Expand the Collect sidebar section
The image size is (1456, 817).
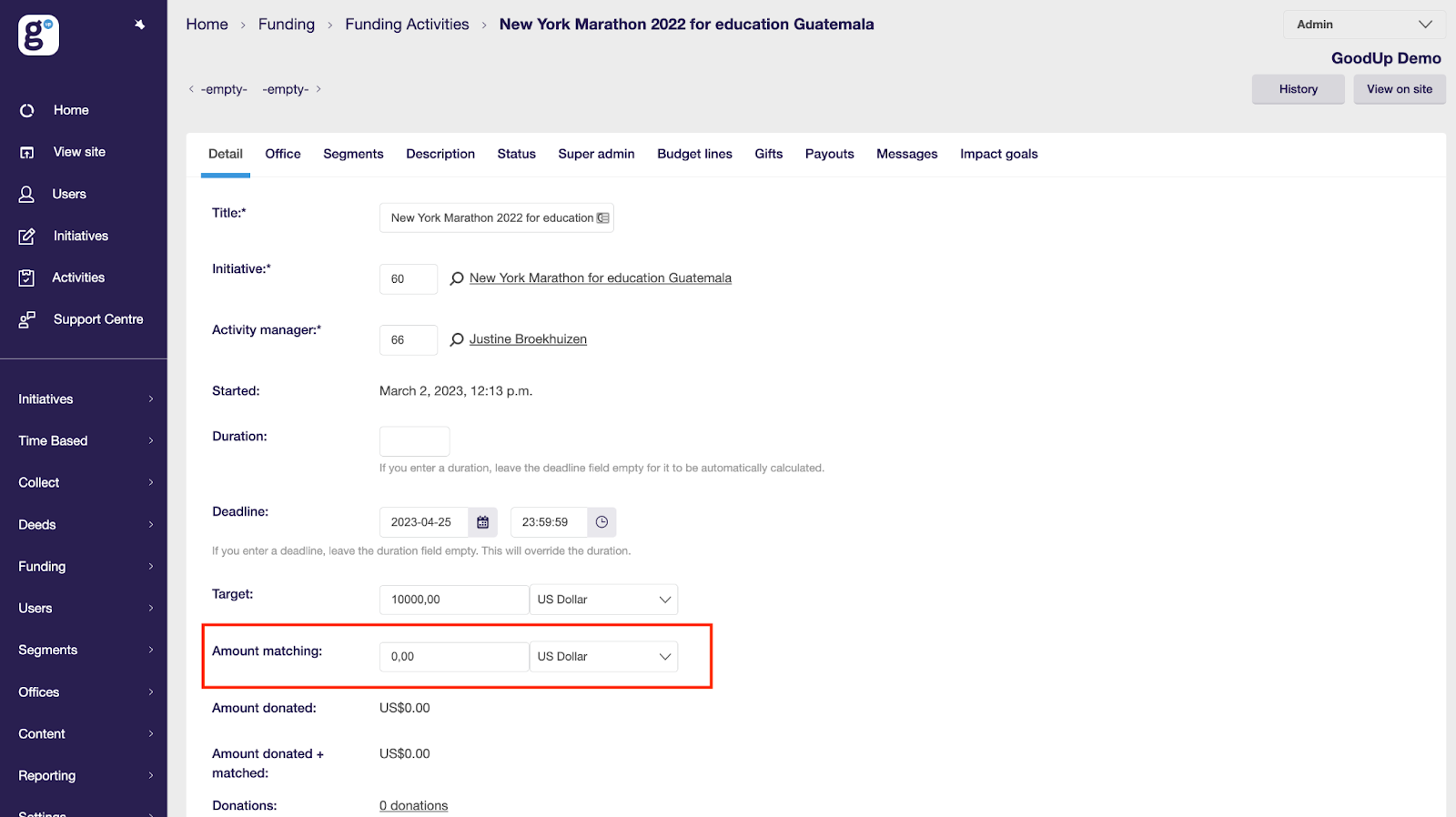[86, 483]
